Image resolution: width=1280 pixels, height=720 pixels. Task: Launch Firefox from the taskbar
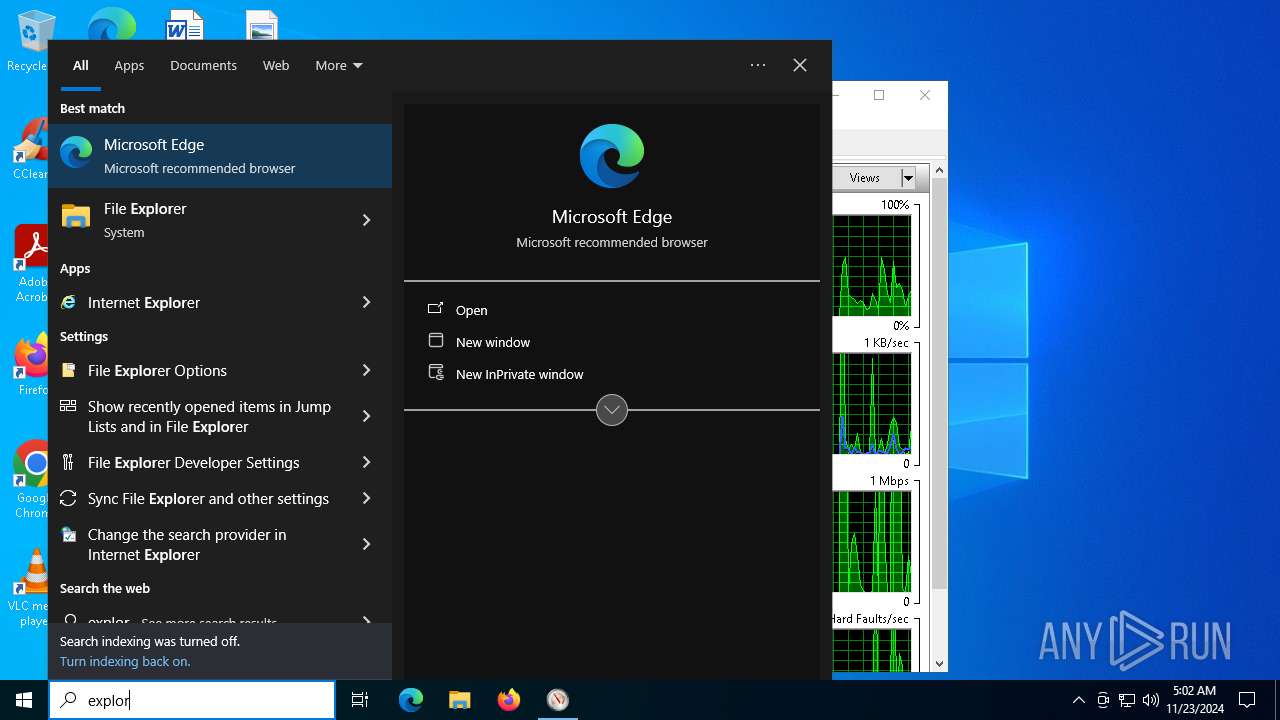(509, 700)
